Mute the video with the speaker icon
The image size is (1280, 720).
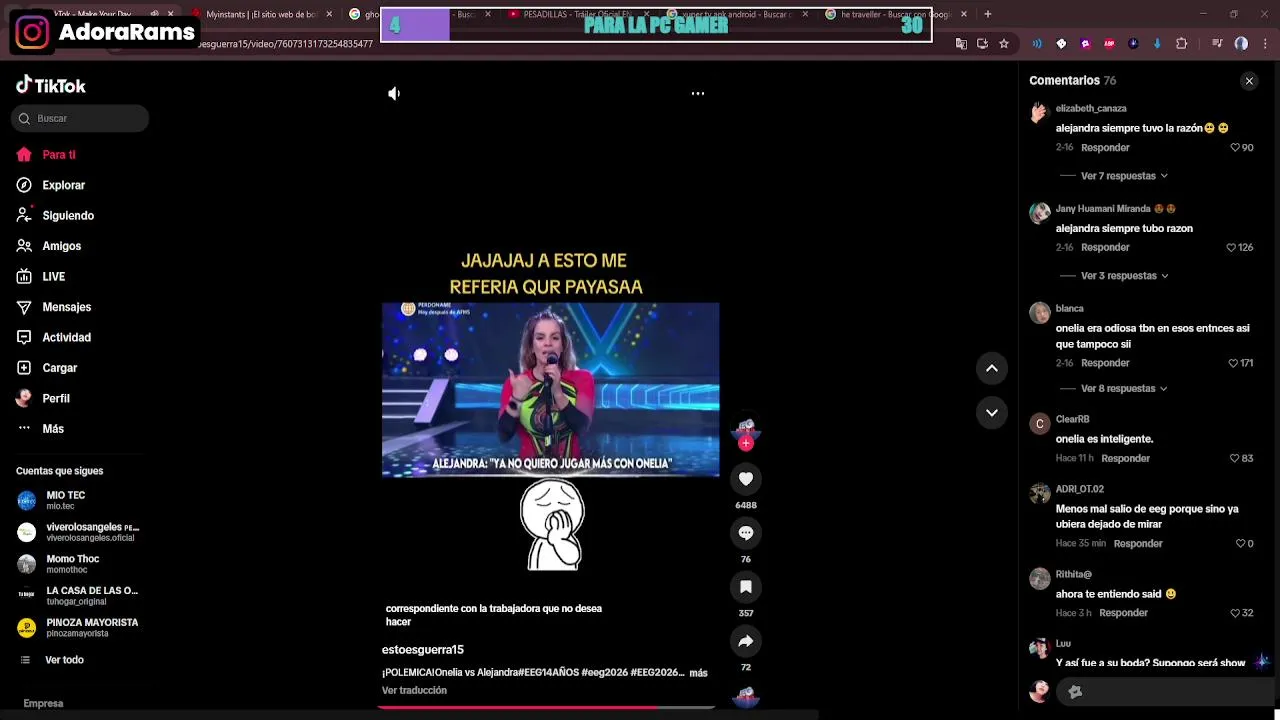coord(394,93)
